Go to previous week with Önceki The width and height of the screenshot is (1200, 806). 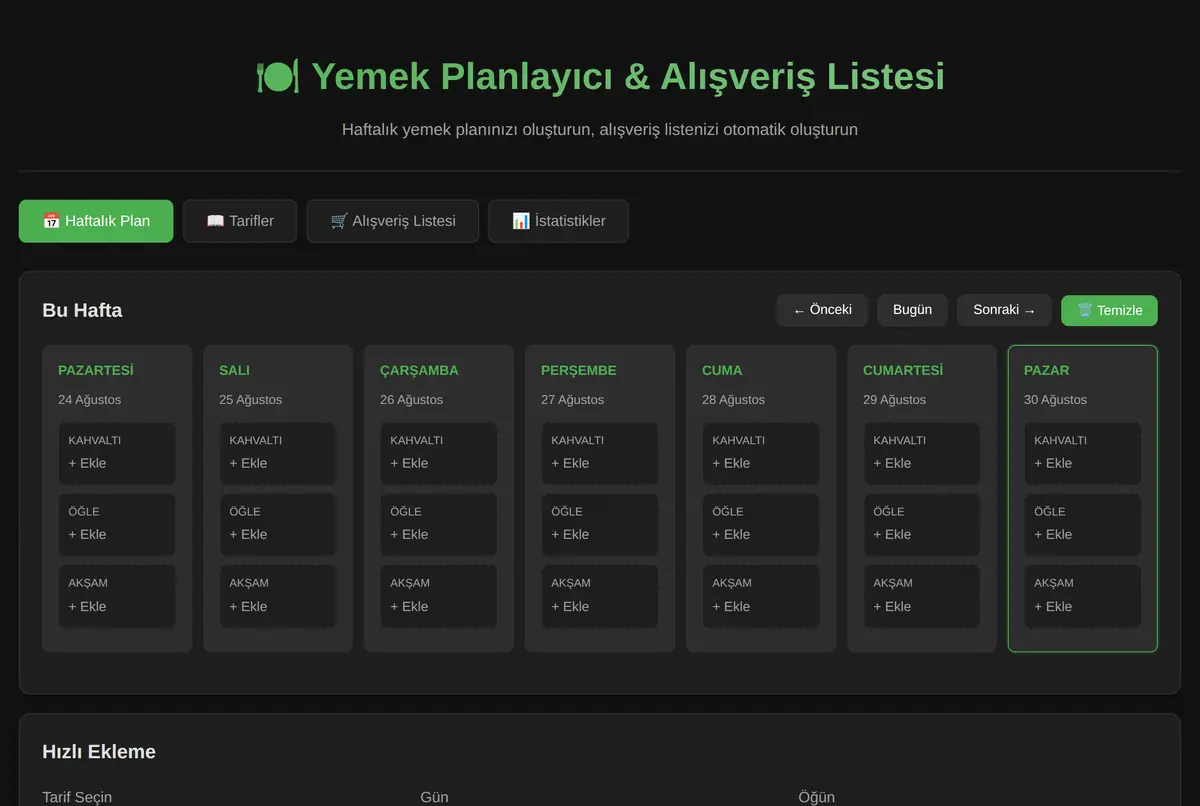click(822, 310)
